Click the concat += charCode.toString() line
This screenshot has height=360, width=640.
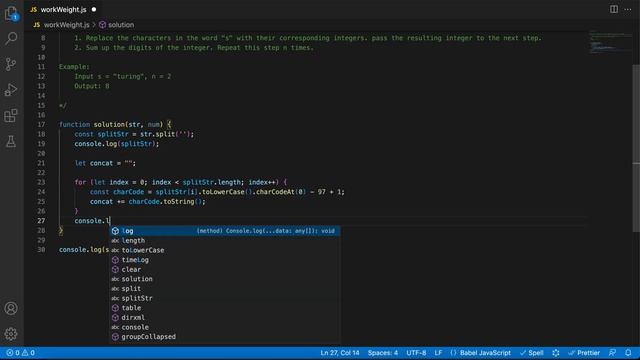coord(148,202)
